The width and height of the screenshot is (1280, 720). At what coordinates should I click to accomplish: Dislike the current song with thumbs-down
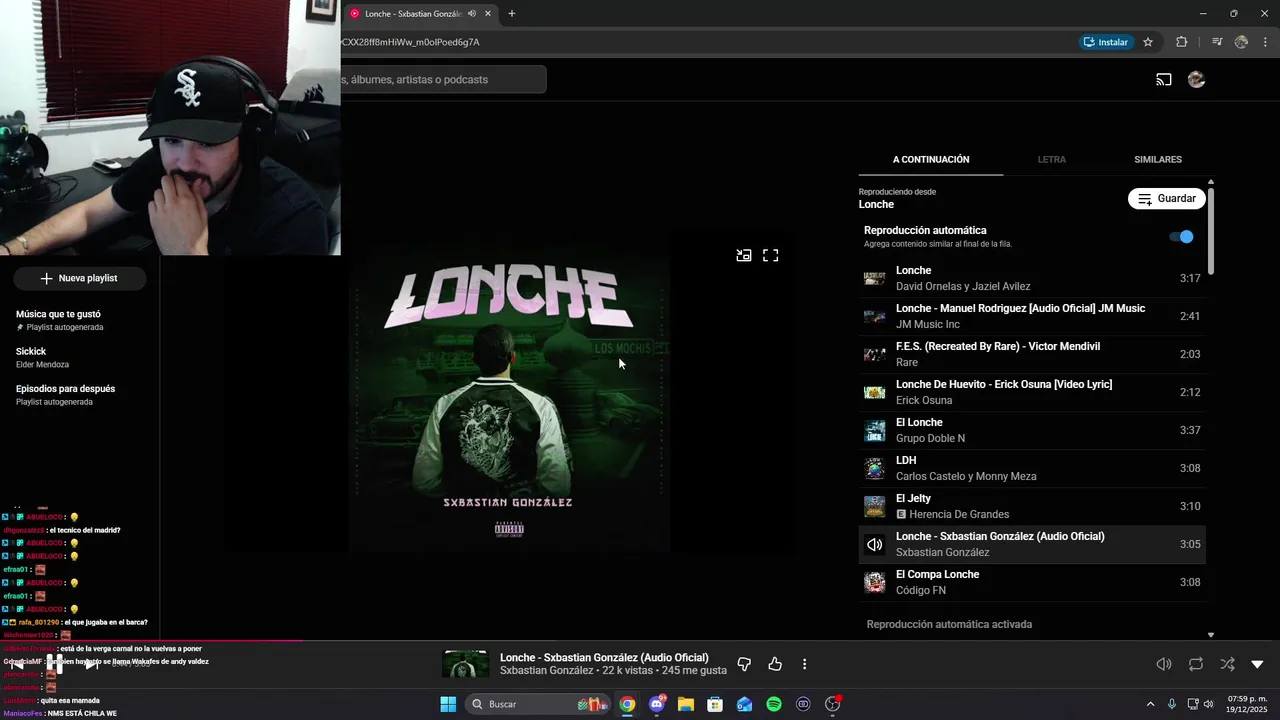(744, 664)
